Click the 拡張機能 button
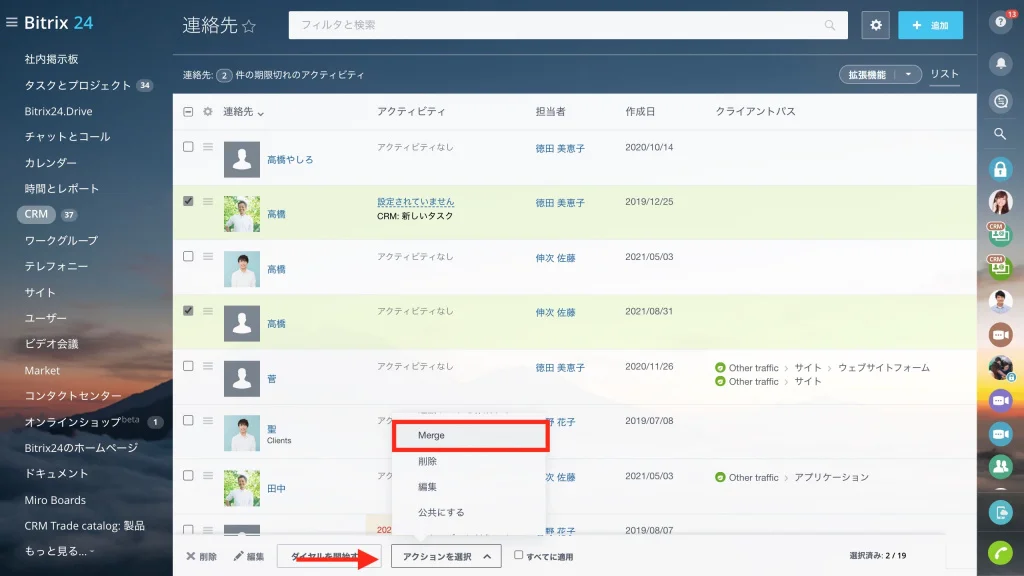 click(867, 74)
